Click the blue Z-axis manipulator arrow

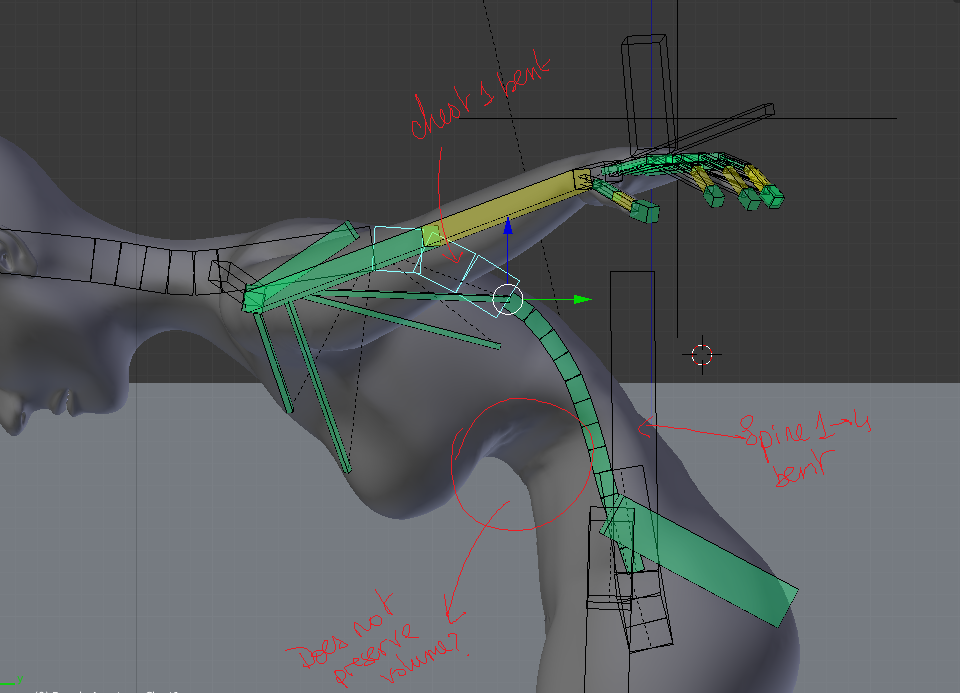(x=508, y=227)
